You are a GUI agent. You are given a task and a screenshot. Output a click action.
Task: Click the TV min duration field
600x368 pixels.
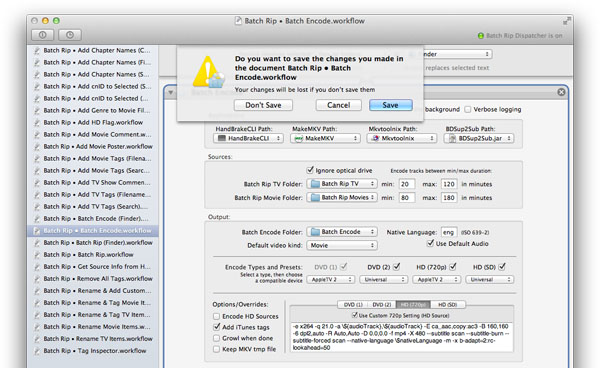407,184
